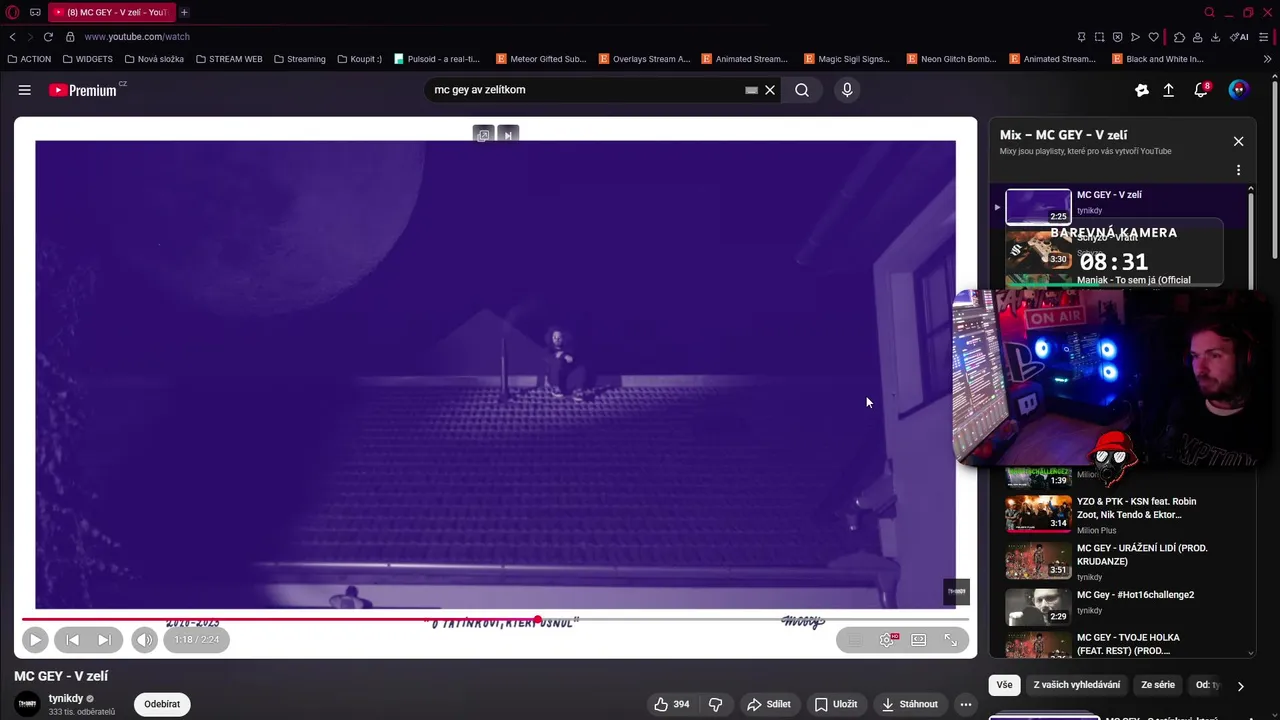This screenshot has width=1280, height=720.
Task: Open the tynikdy channel name link
Action: 66,698
